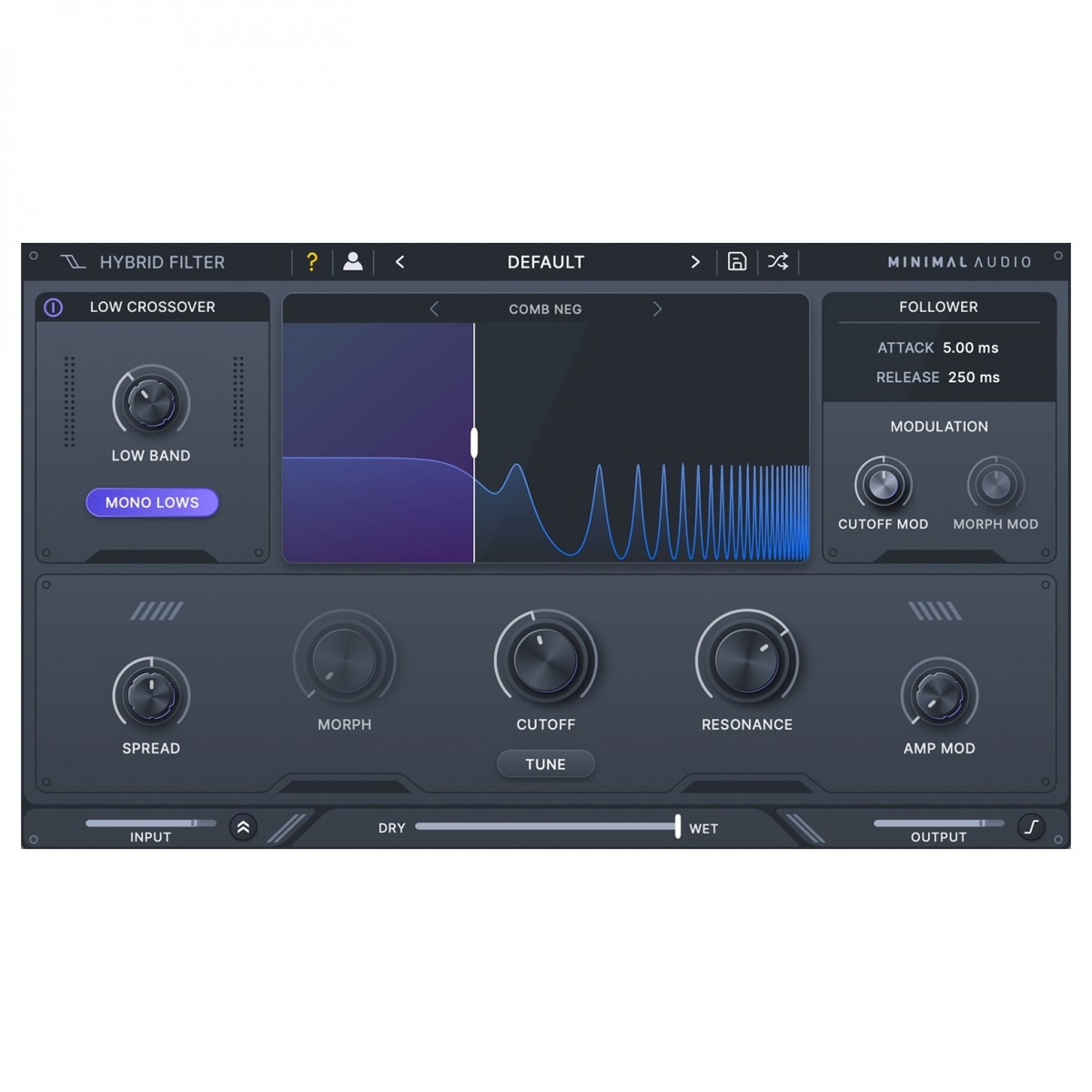Disable the Mono Lows toggle
The height and width of the screenshot is (1092, 1092).
(152, 502)
